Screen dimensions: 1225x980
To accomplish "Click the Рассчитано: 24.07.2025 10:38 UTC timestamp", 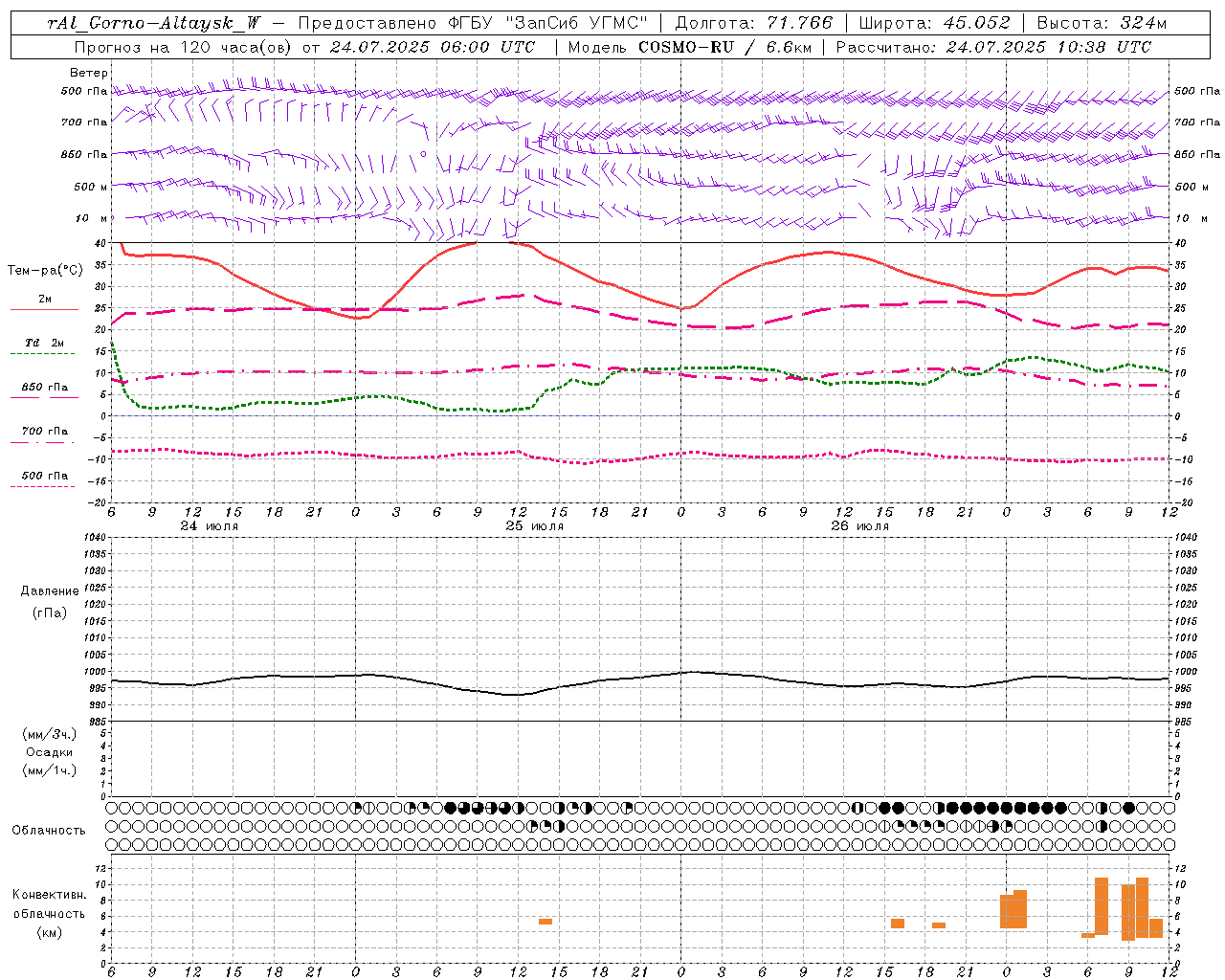I will click(993, 47).
